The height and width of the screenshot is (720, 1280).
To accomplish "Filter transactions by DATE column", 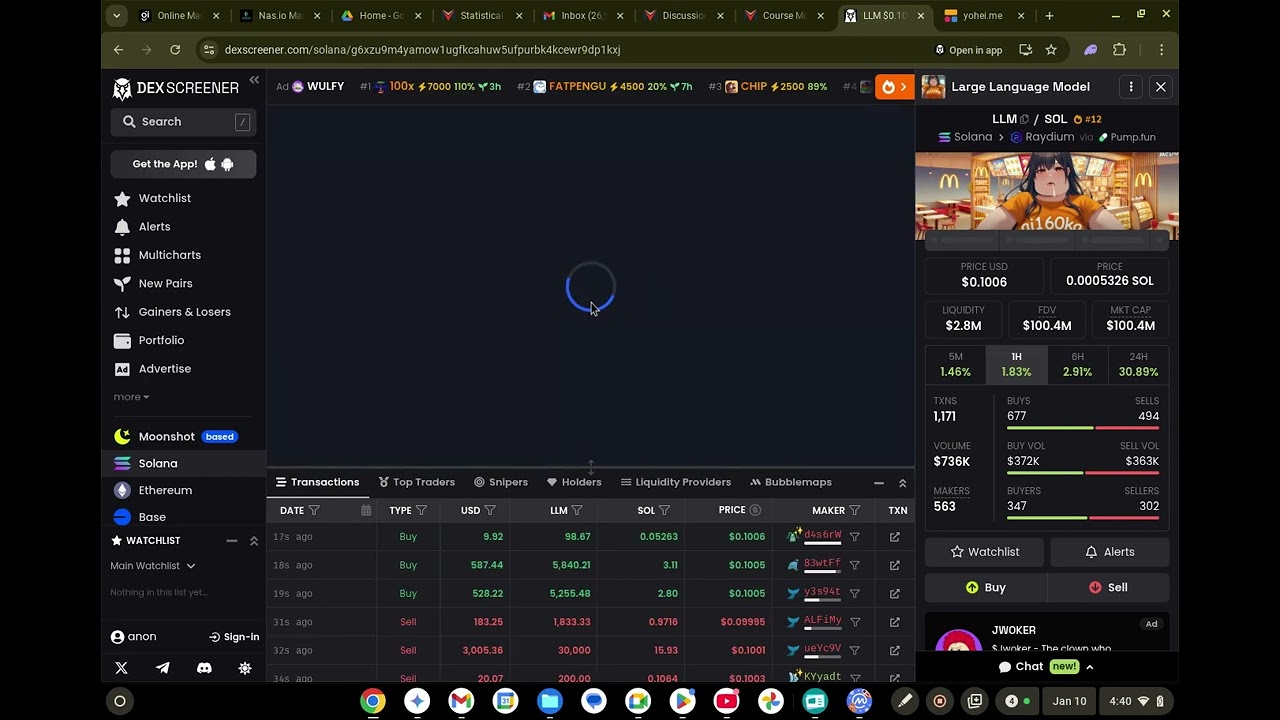I will [x=314, y=510].
